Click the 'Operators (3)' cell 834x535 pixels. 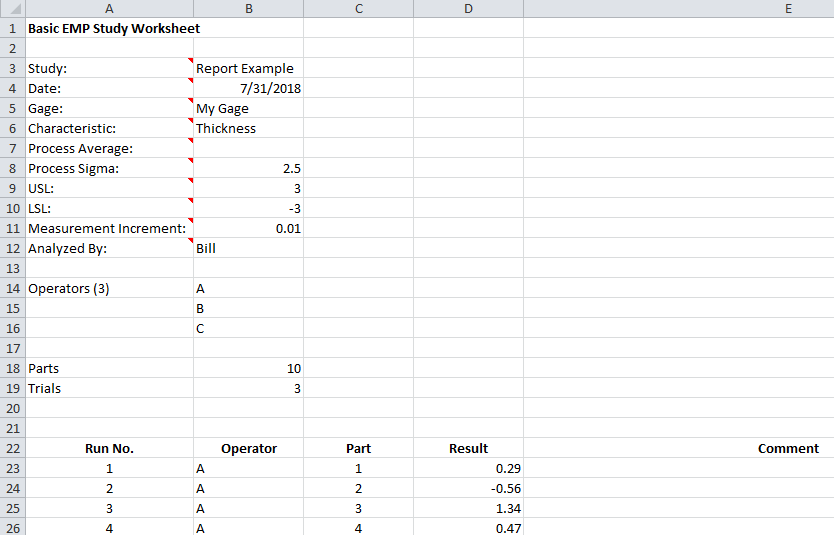click(110, 288)
